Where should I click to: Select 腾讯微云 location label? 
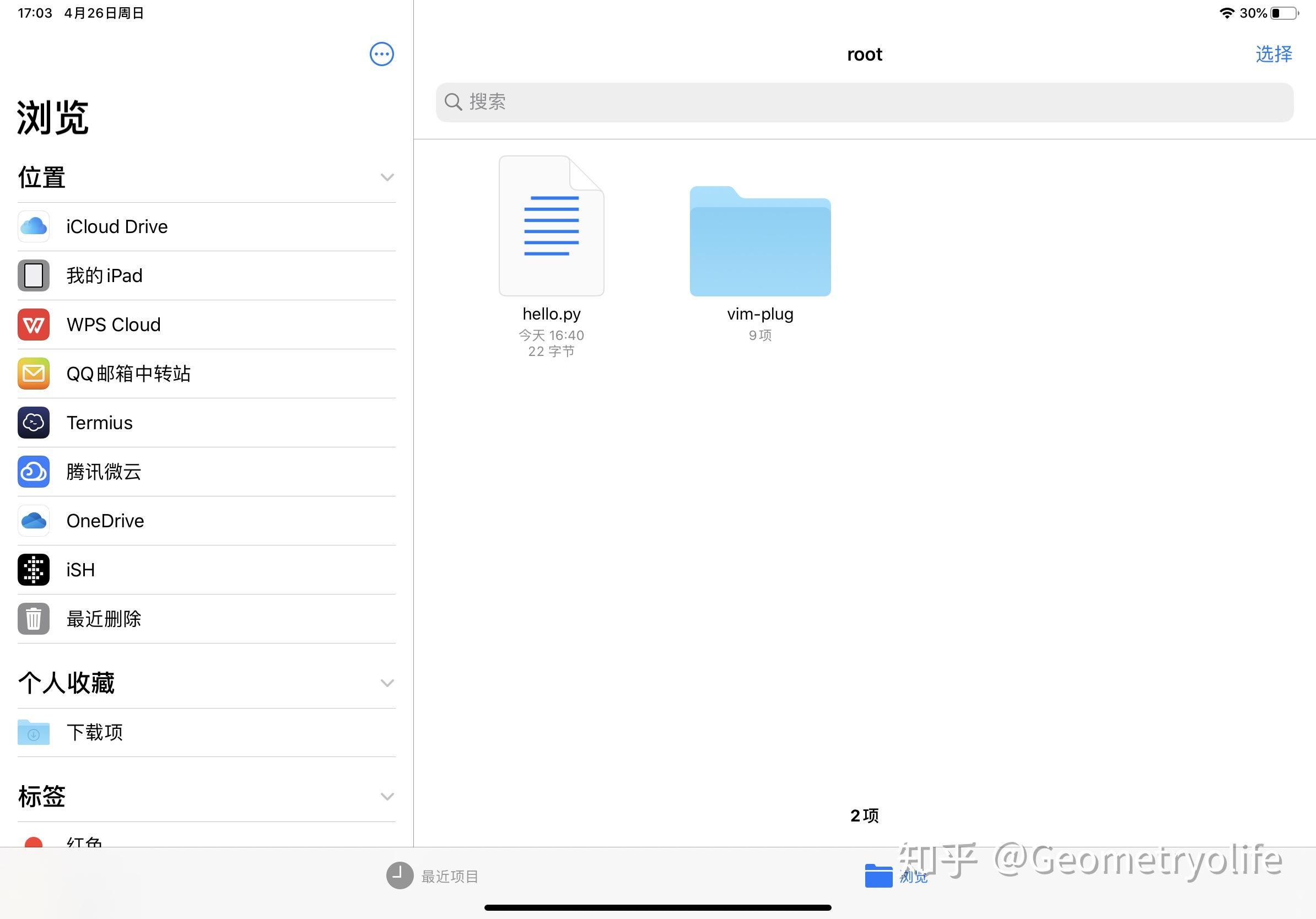pyautogui.click(x=104, y=472)
